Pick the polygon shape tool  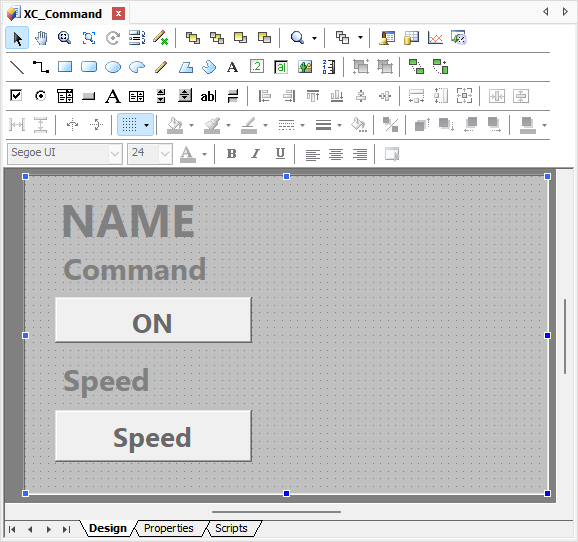coord(185,67)
